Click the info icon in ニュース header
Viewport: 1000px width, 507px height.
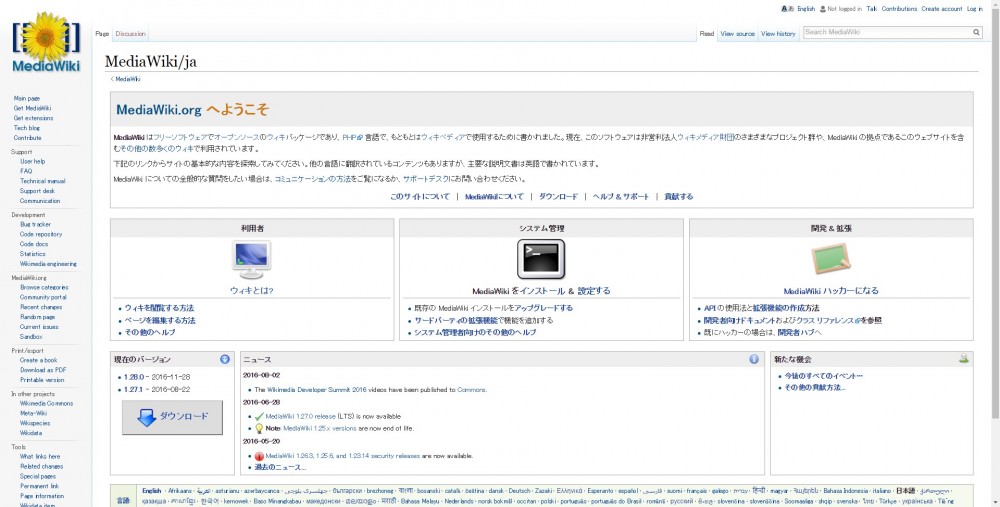pyautogui.click(x=754, y=359)
